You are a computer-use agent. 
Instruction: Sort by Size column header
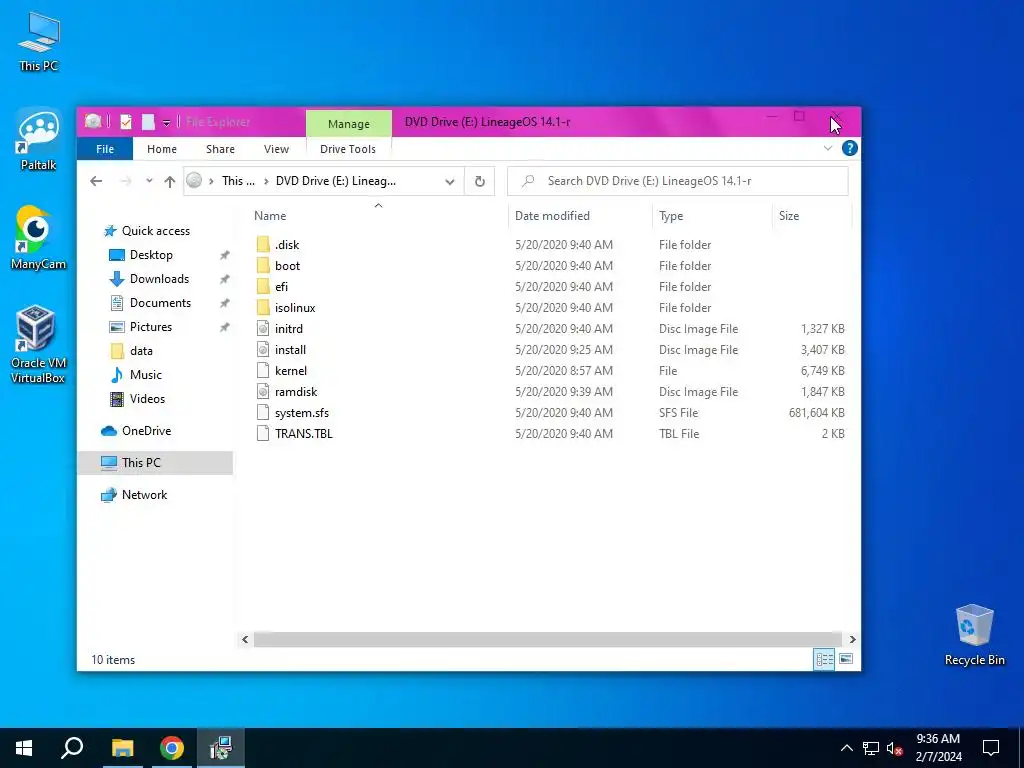point(788,216)
